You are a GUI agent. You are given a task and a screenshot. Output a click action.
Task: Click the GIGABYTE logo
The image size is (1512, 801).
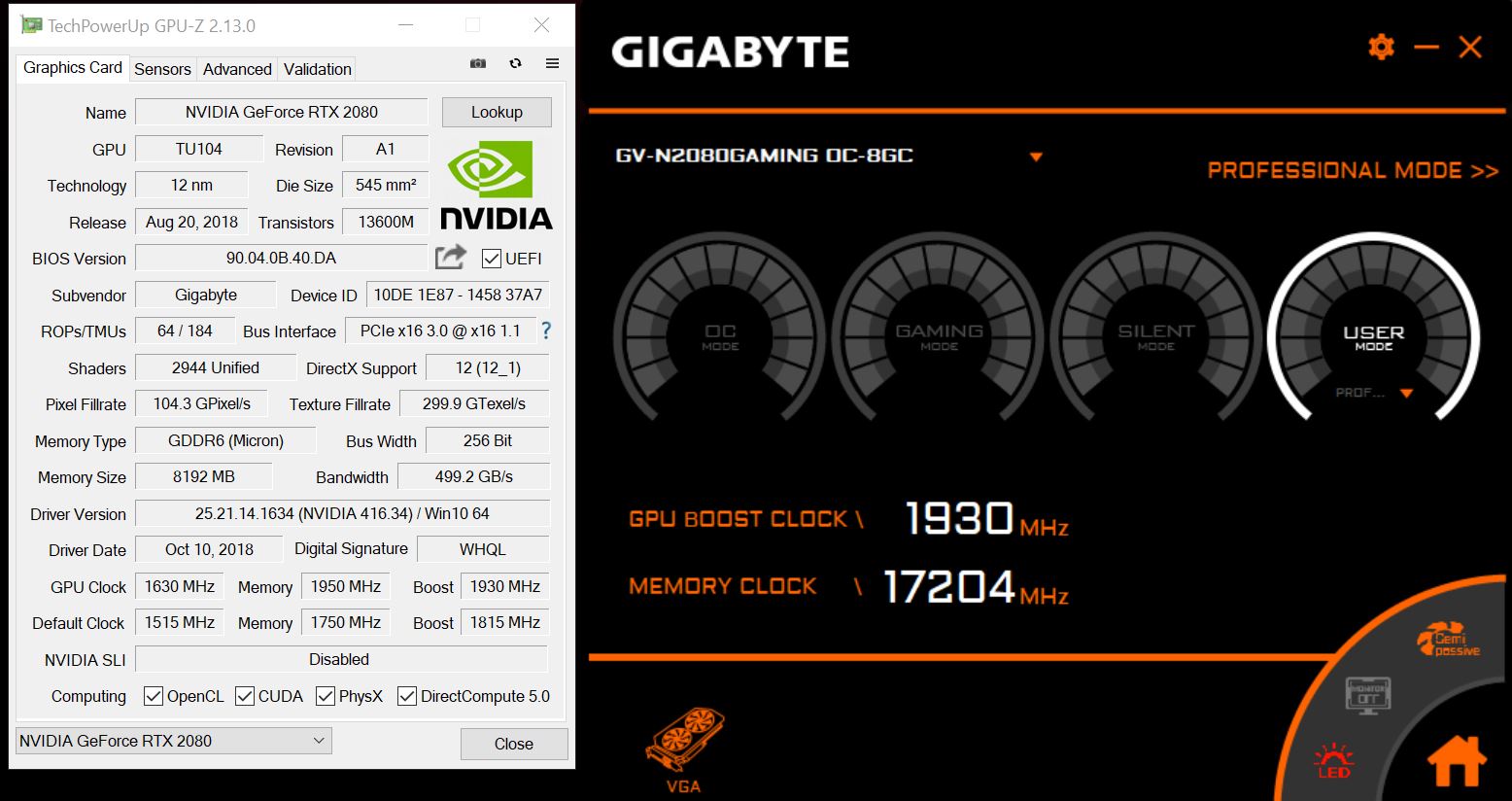730,52
